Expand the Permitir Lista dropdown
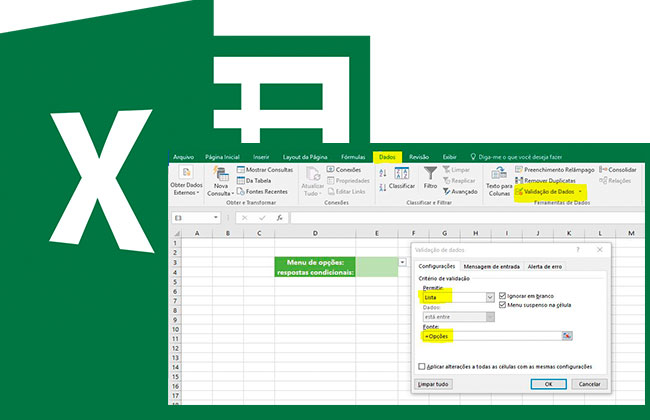The image size is (650, 420). (x=490, y=297)
